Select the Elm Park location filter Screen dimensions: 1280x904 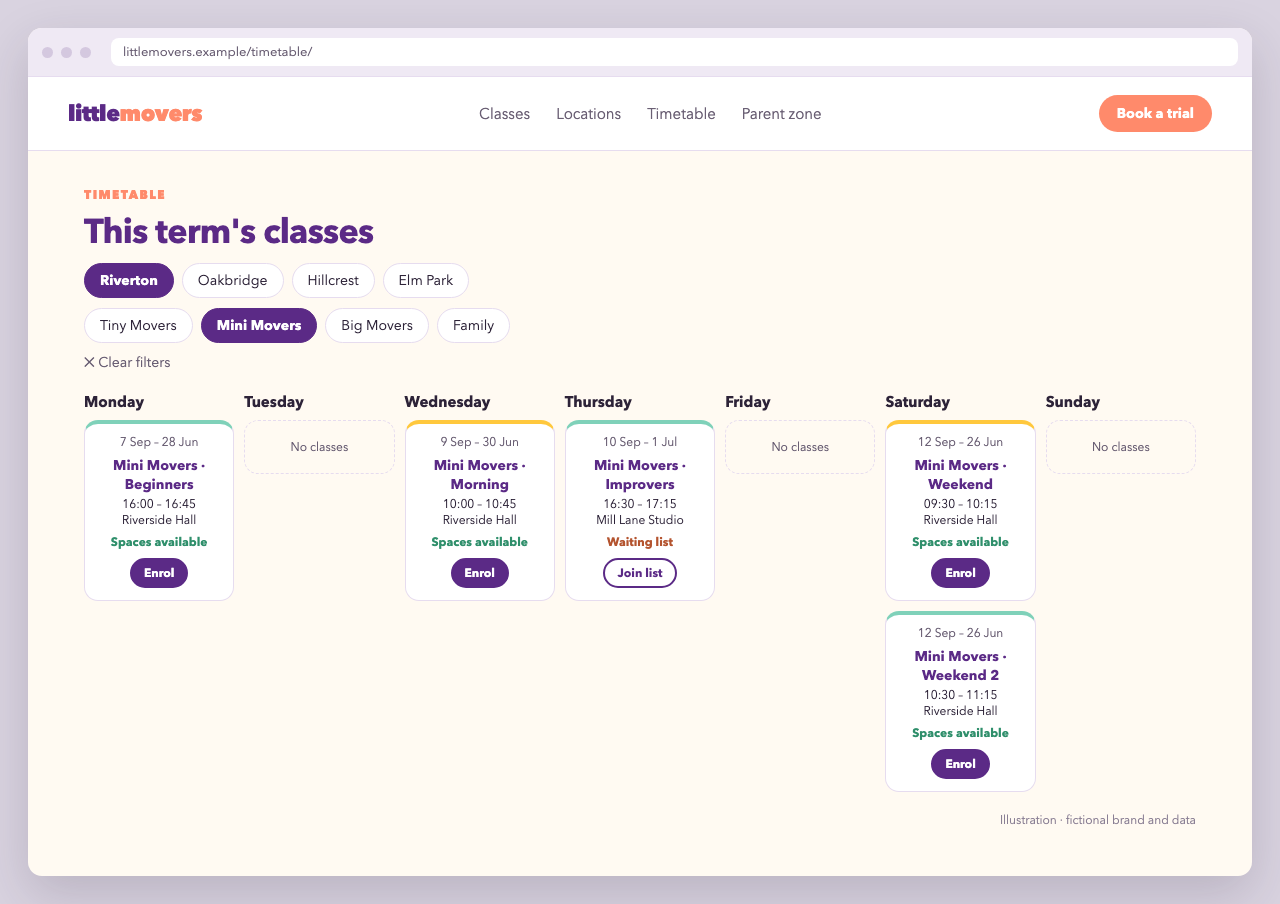(x=426, y=280)
